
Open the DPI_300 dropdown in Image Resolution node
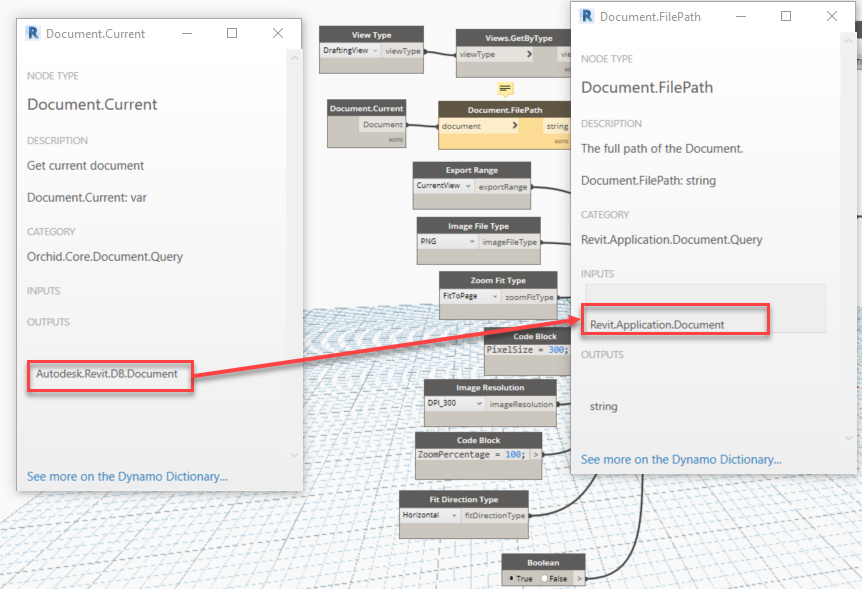click(x=455, y=404)
